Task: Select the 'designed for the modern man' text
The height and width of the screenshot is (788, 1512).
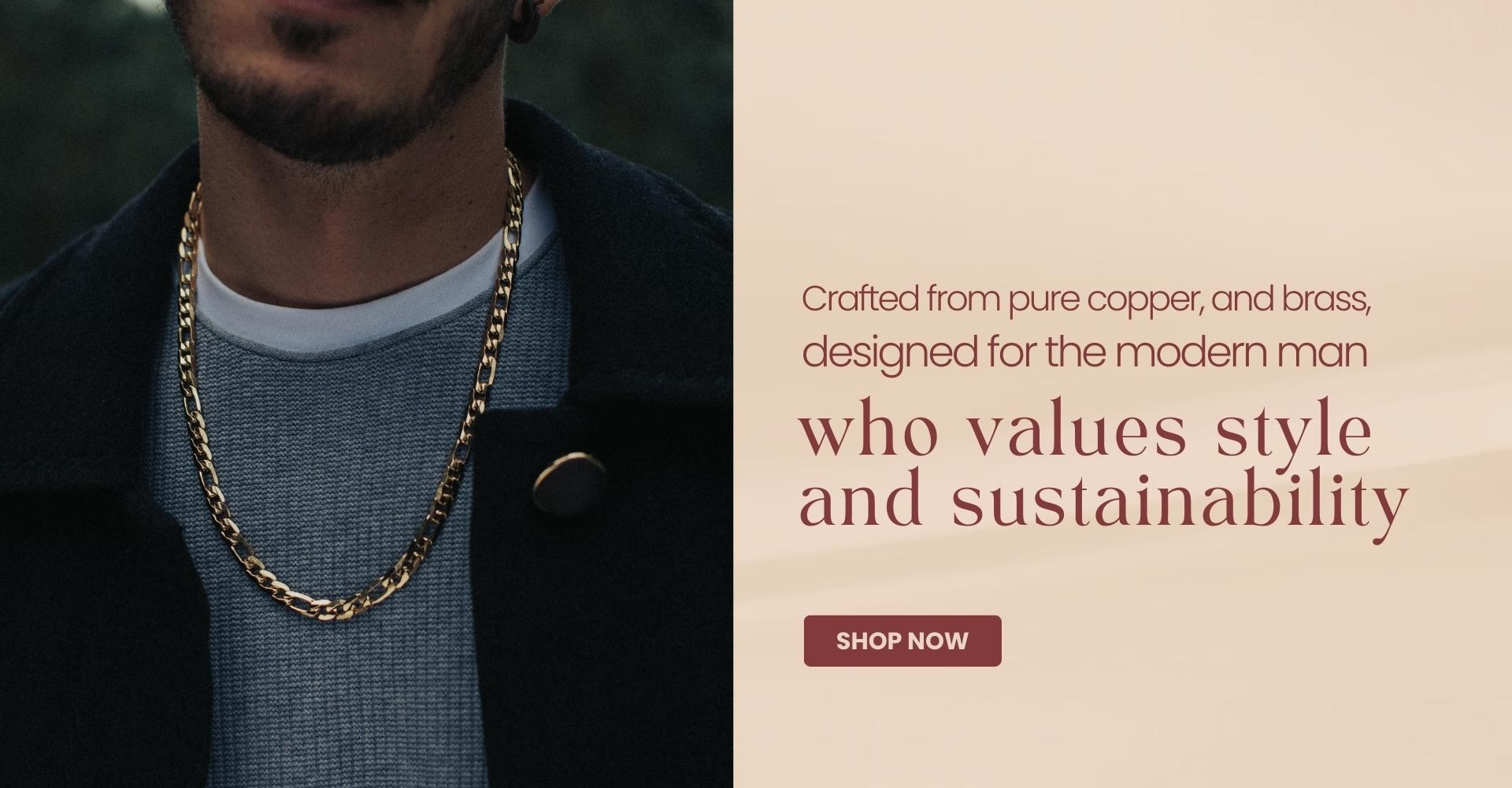Action: pos(1084,352)
